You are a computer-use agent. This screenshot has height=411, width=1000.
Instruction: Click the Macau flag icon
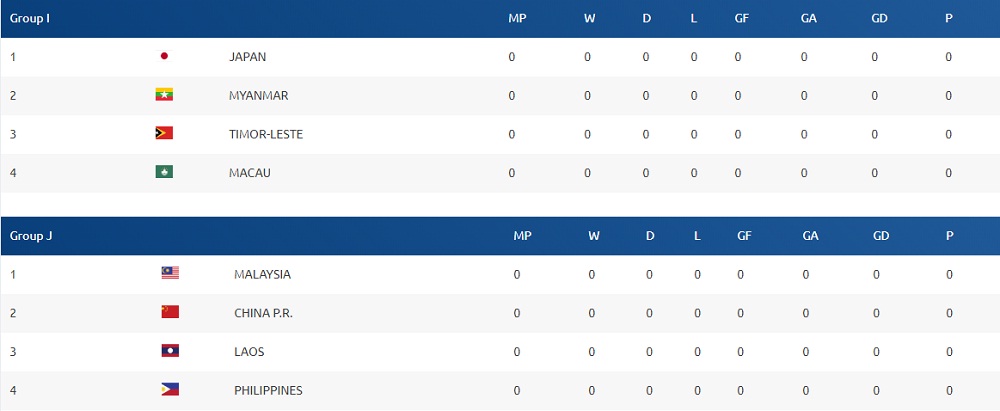[164, 173]
